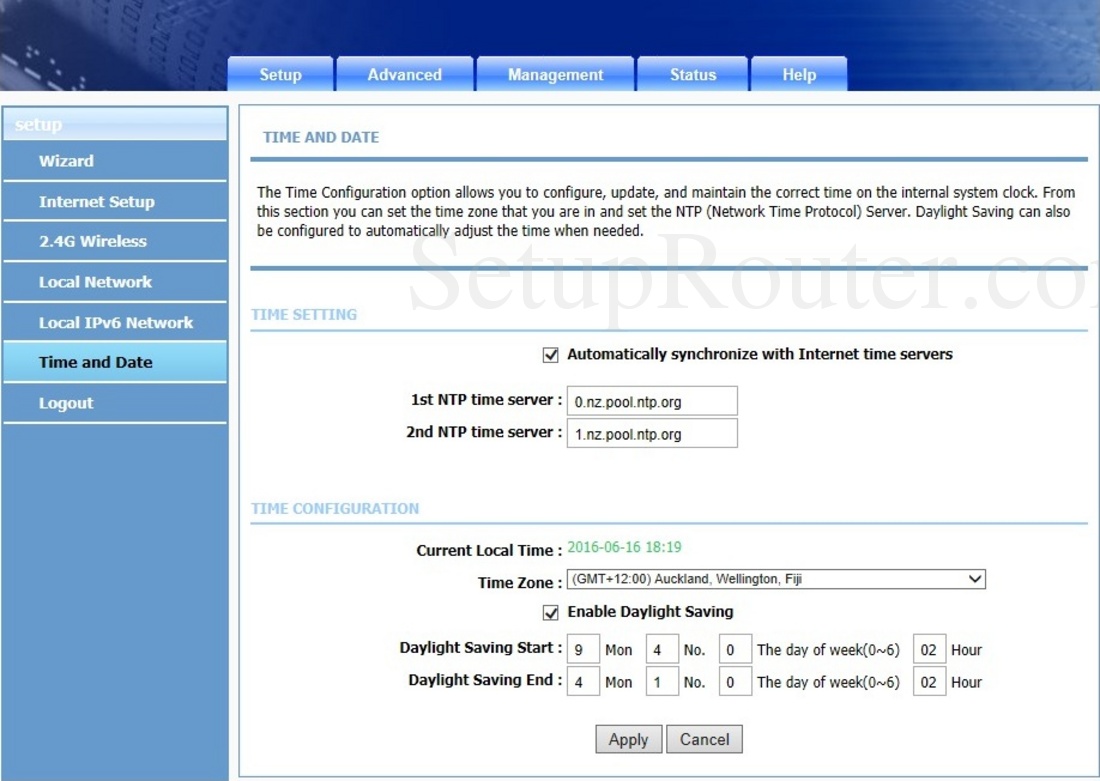Switch to the Advanced tab
This screenshot has height=781, width=1100.
405,74
